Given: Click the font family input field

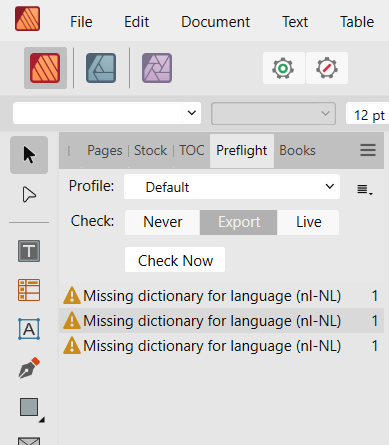Looking at the screenshot, I should 97,113.
